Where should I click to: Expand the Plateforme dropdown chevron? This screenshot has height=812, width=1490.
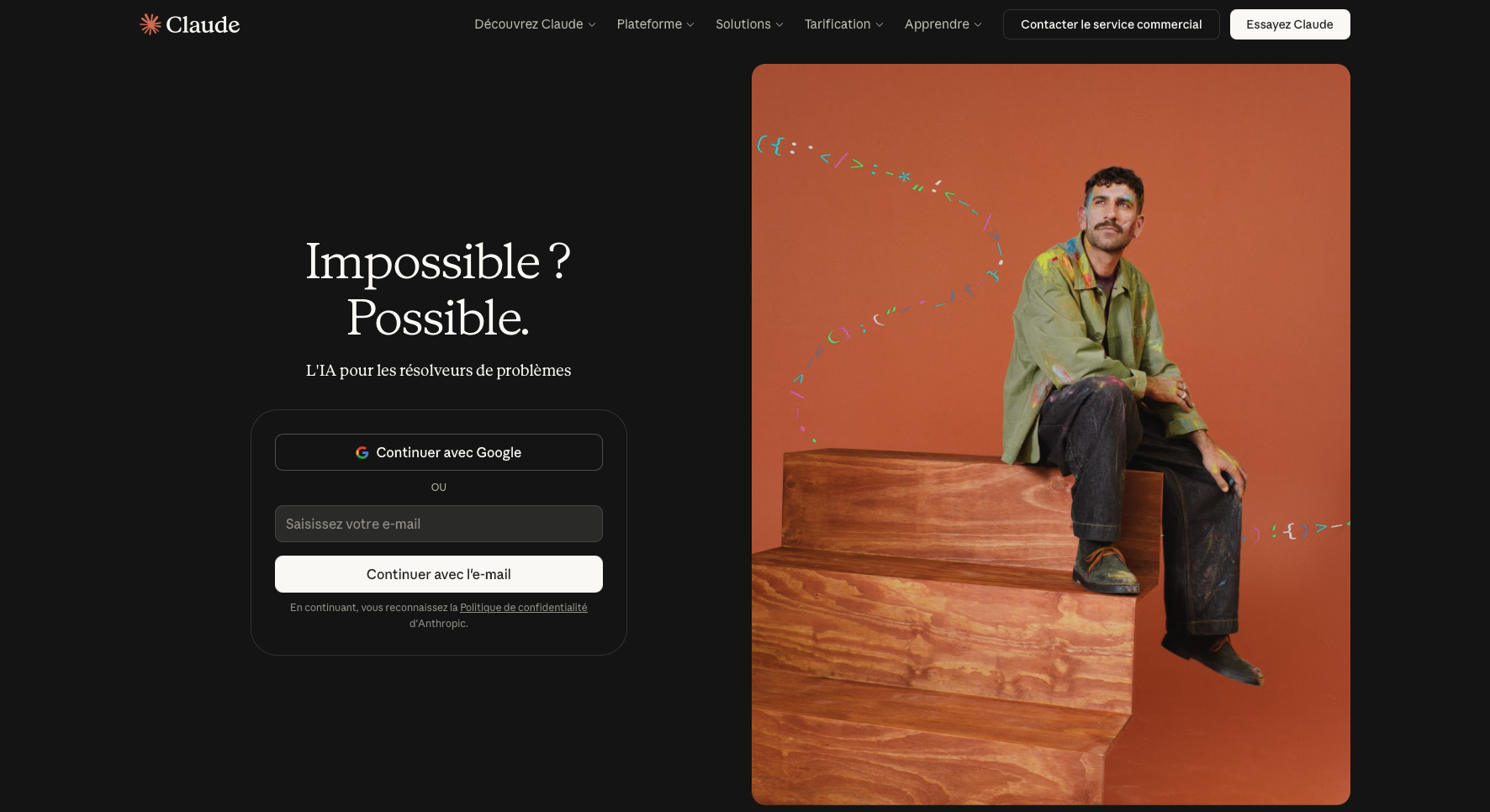tap(690, 24)
